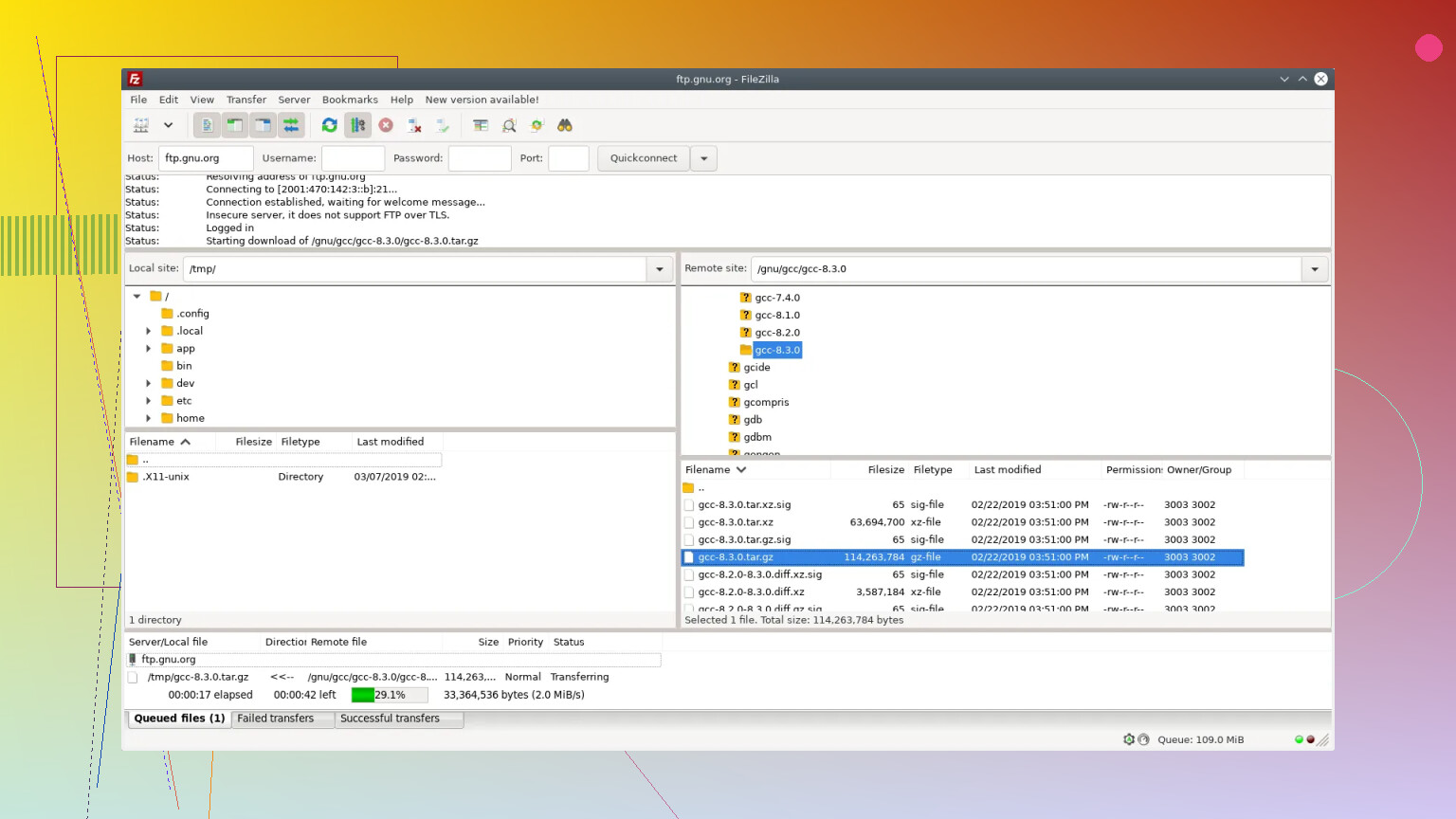This screenshot has height=819, width=1456.
Task: Sort local files by Filename header
Action: pos(170,442)
